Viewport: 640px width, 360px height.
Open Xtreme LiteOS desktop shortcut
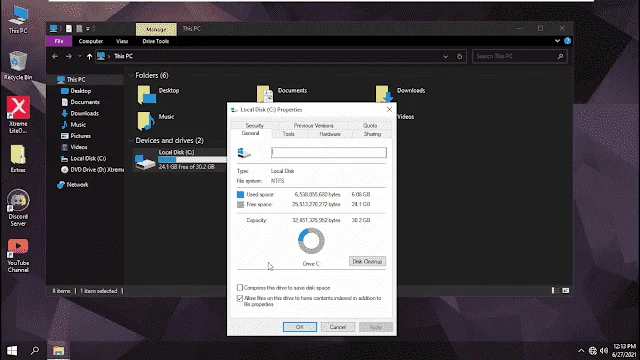pyautogui.click(x=18, y=115)
